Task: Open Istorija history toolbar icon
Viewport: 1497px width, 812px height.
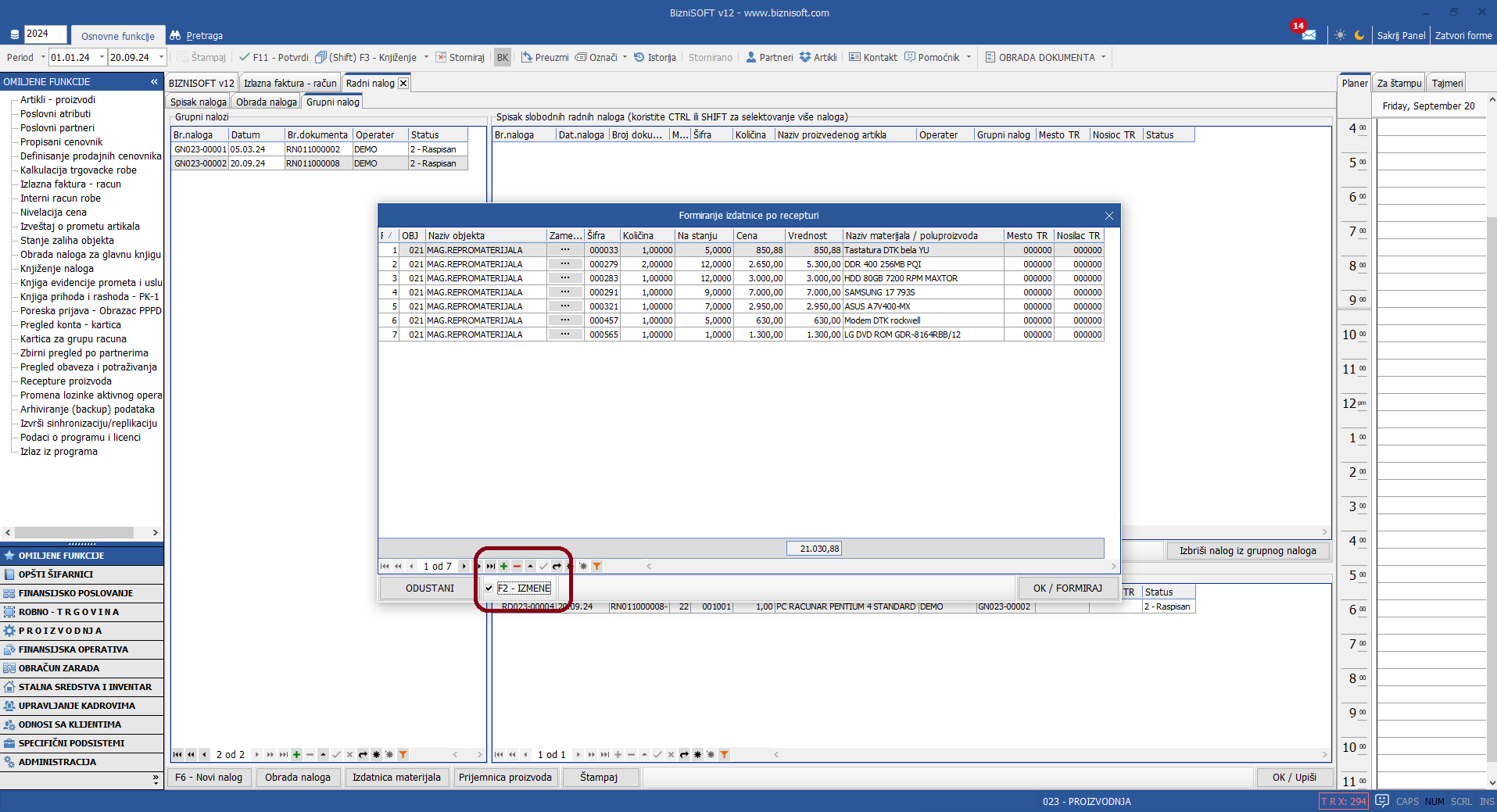Action: coord(654,57)
